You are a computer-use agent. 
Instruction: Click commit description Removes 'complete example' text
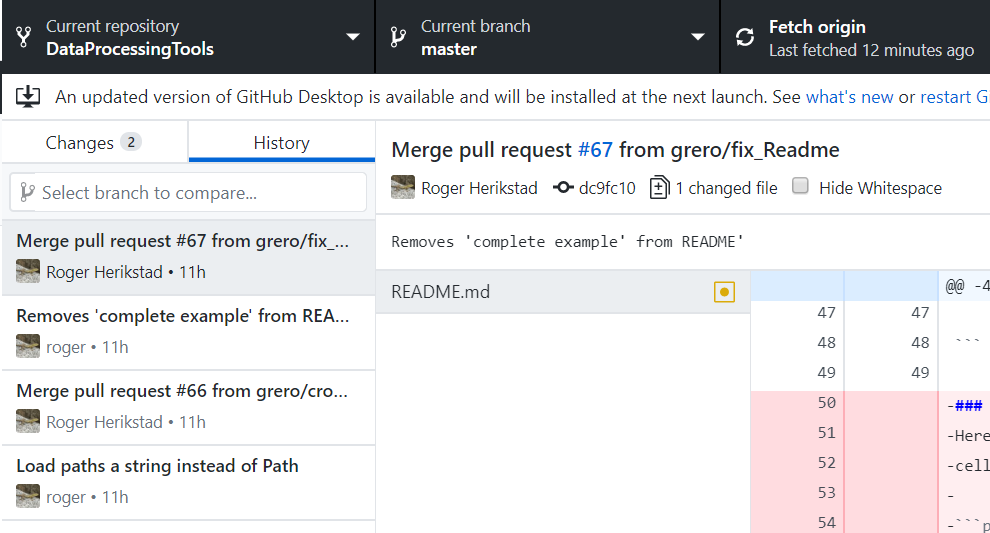tap(567, 242)
